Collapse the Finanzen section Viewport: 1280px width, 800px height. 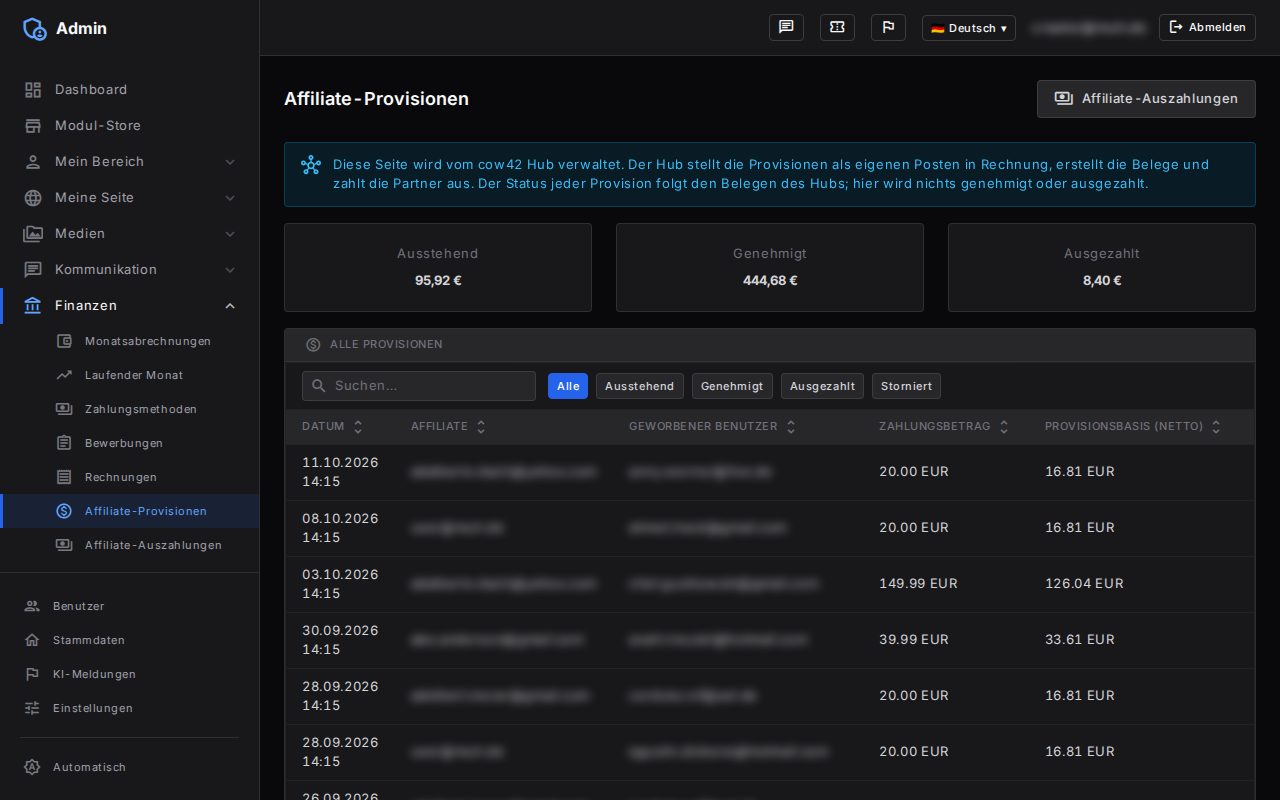[130, 305]
